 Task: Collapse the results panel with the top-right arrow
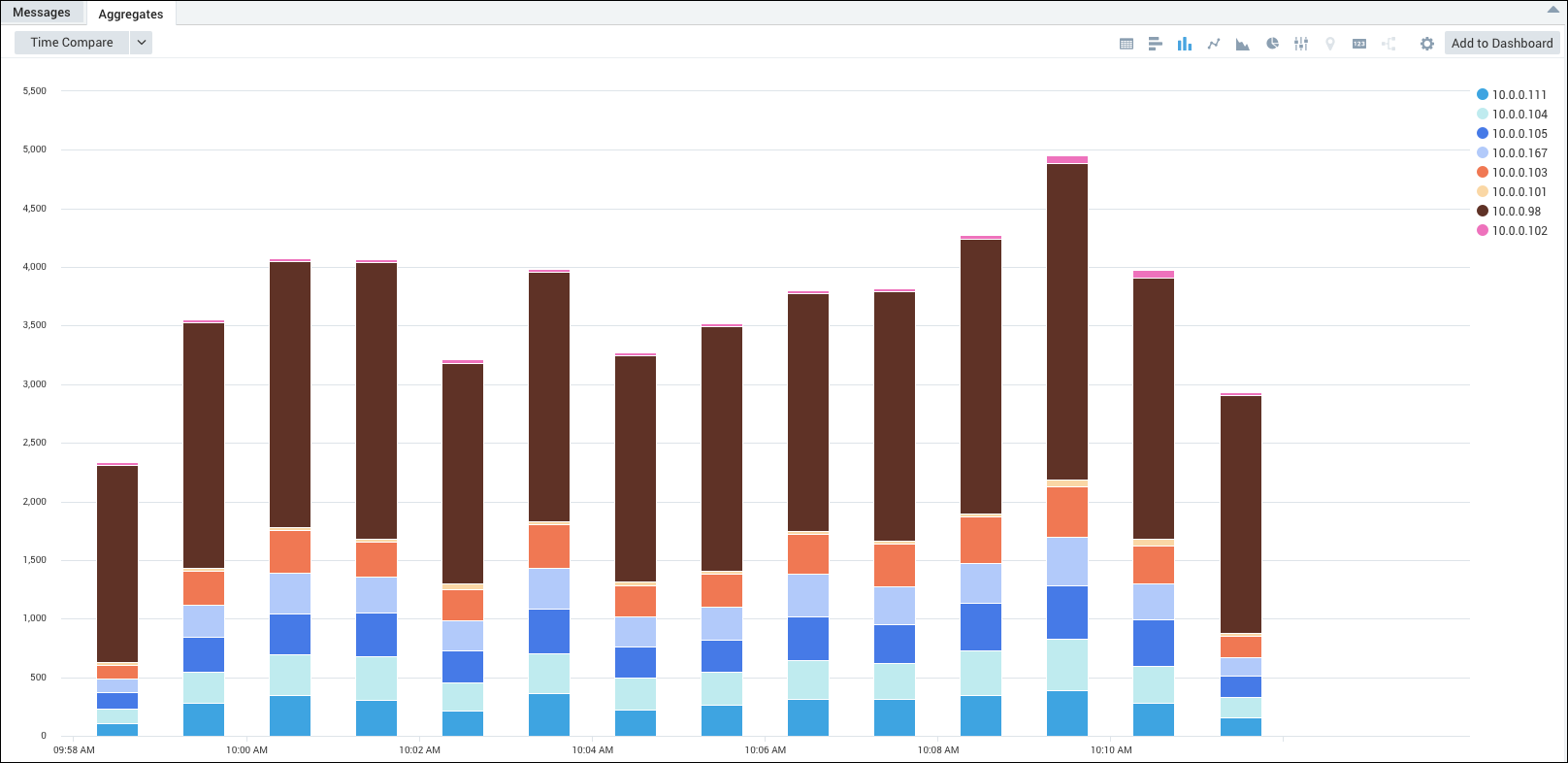coord(1552,11)
